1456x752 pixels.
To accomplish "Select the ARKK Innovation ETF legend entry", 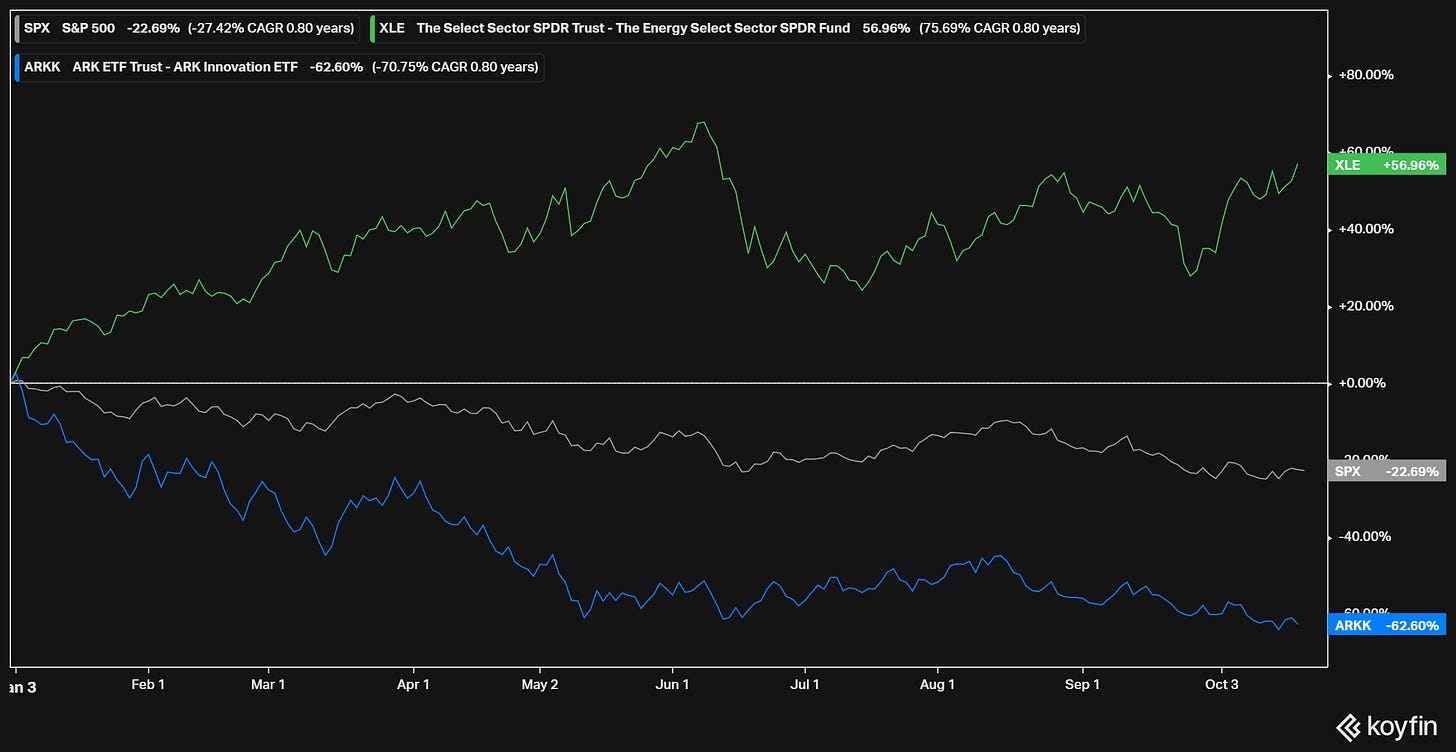I will (279, 68).
